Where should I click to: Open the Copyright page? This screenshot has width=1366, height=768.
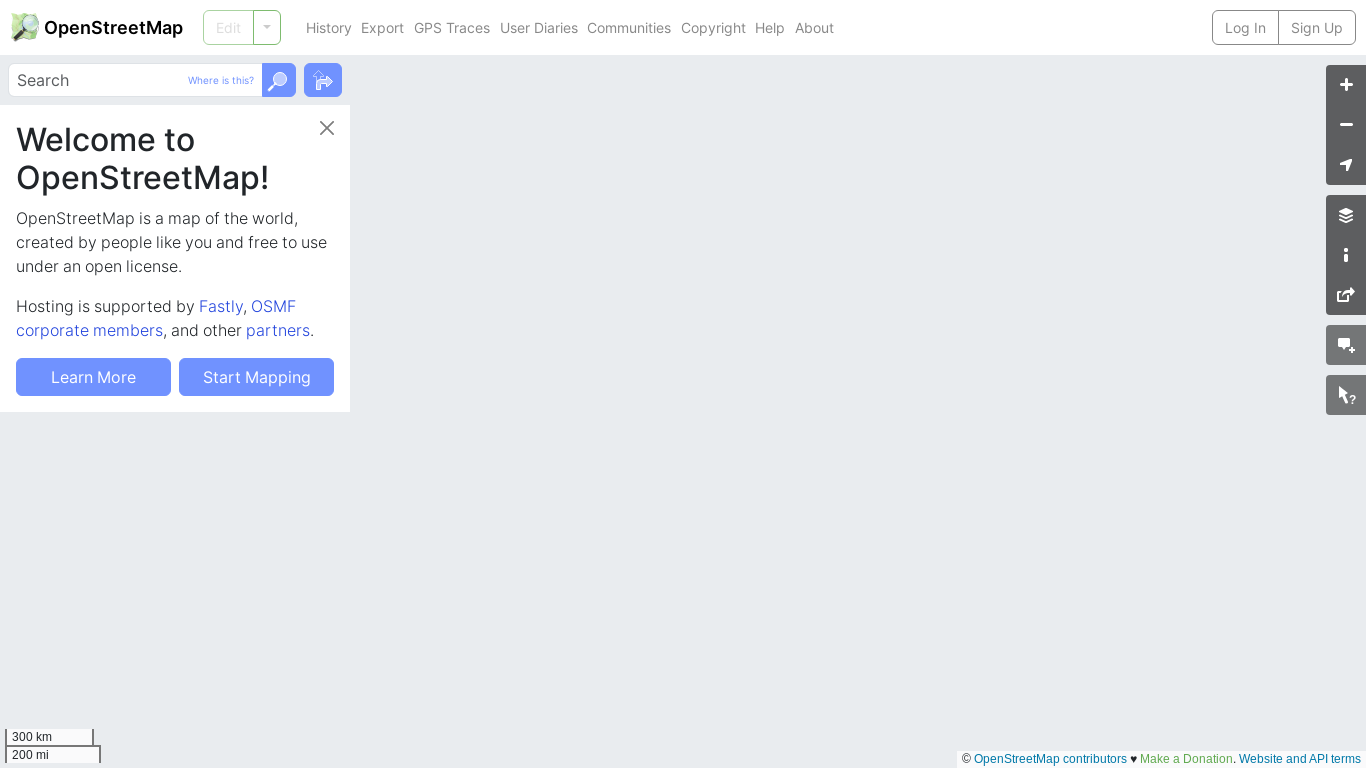coord(713,28)
